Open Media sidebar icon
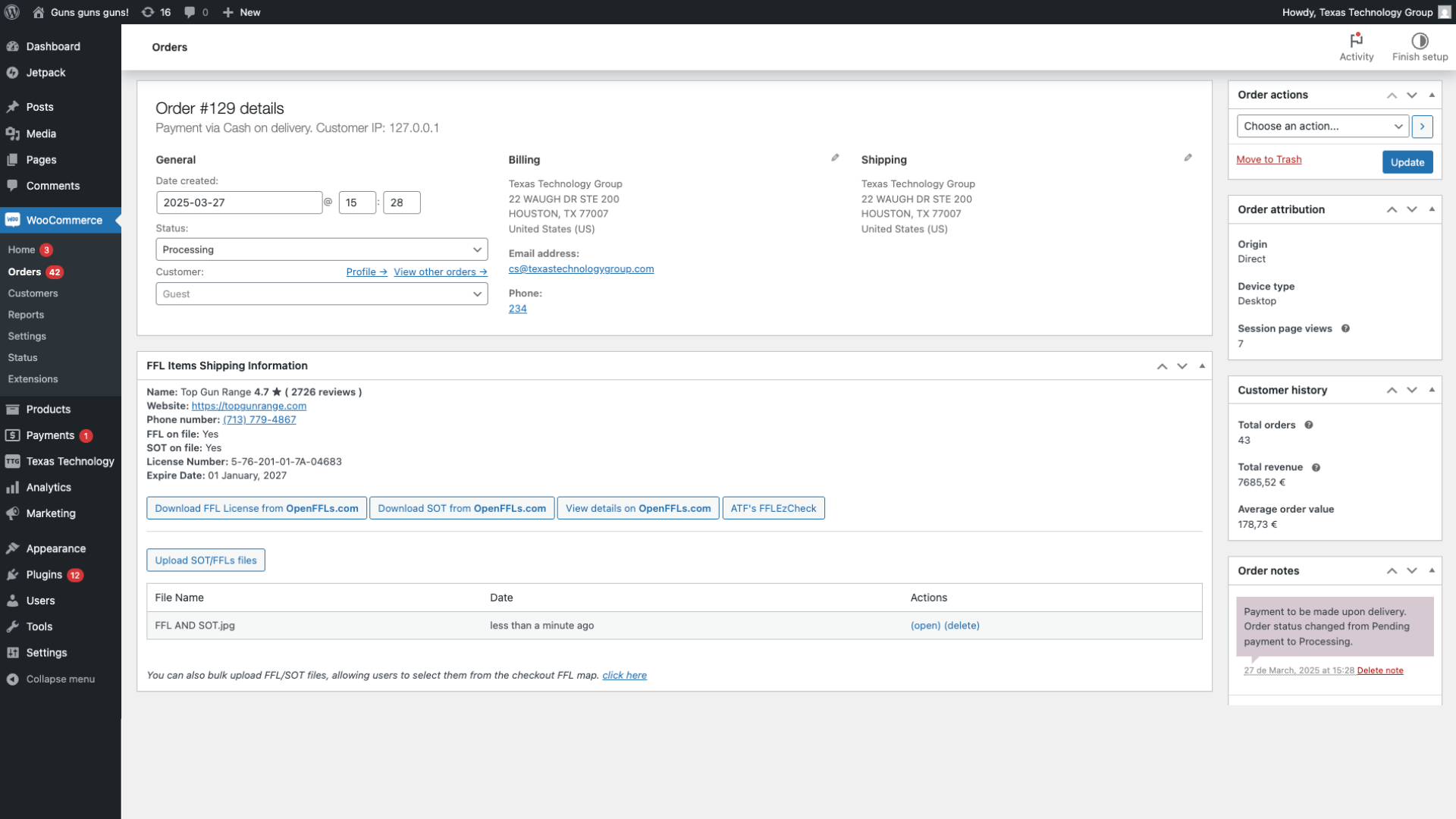Viewport: 1456px width, 819px height. point(12,133)
